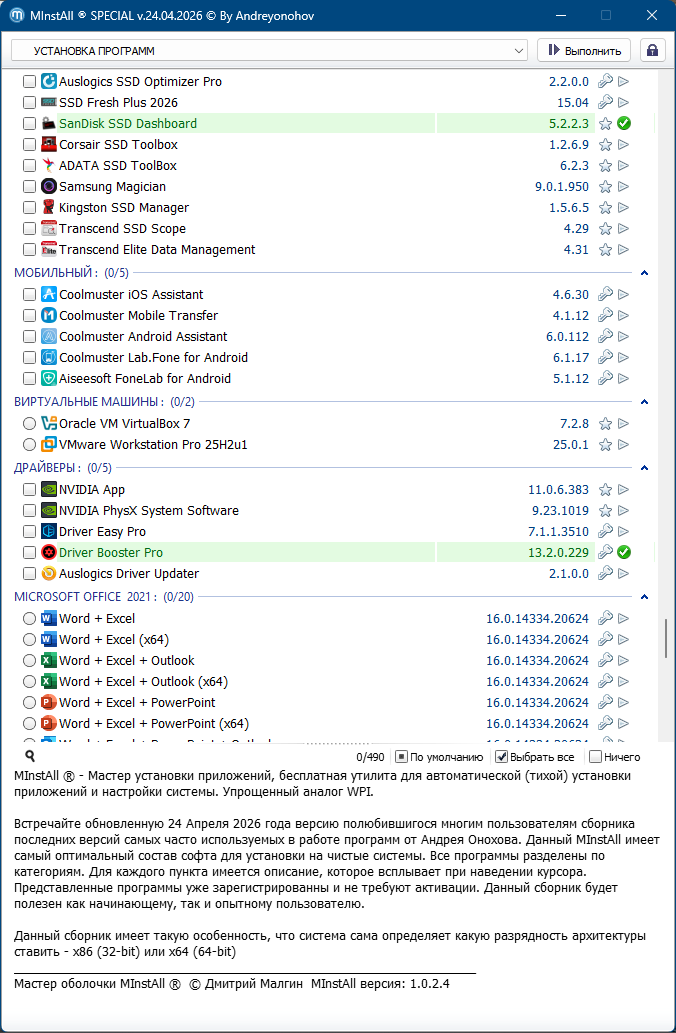676x1033 pixels.
Task: Click the Coolmuster iOS Assistant icon
Action: 49,295
